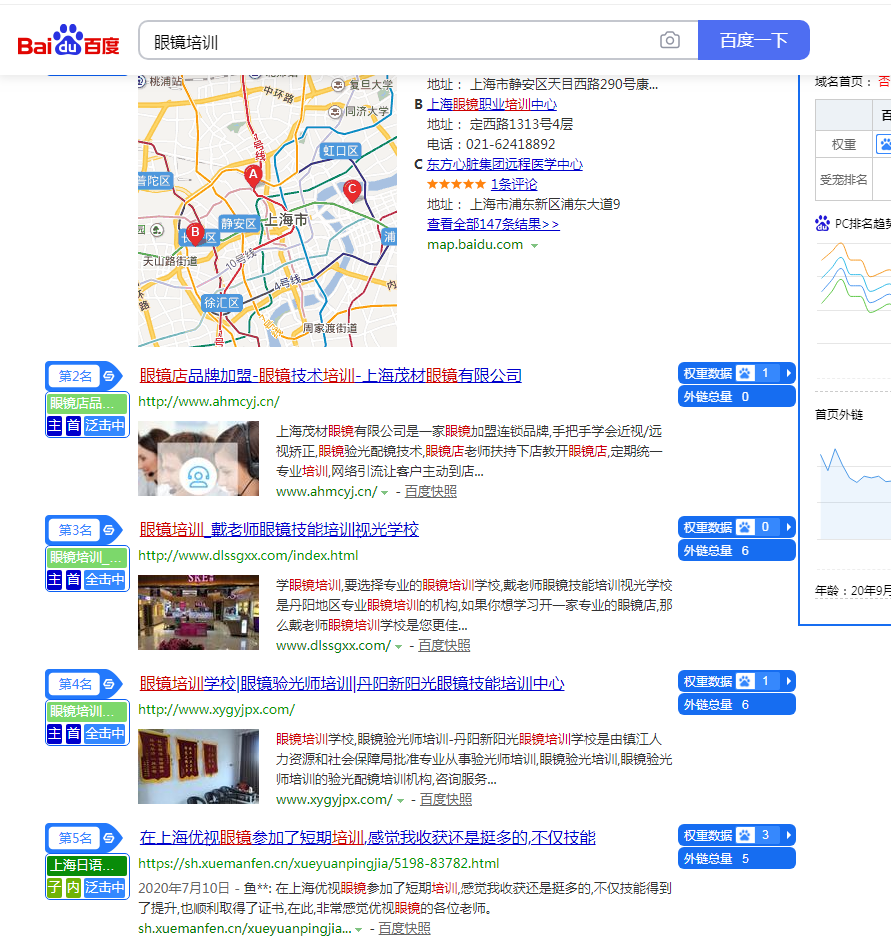
Task: Click the swirl icon beside 第2名
Action: [x=109, y=376]
